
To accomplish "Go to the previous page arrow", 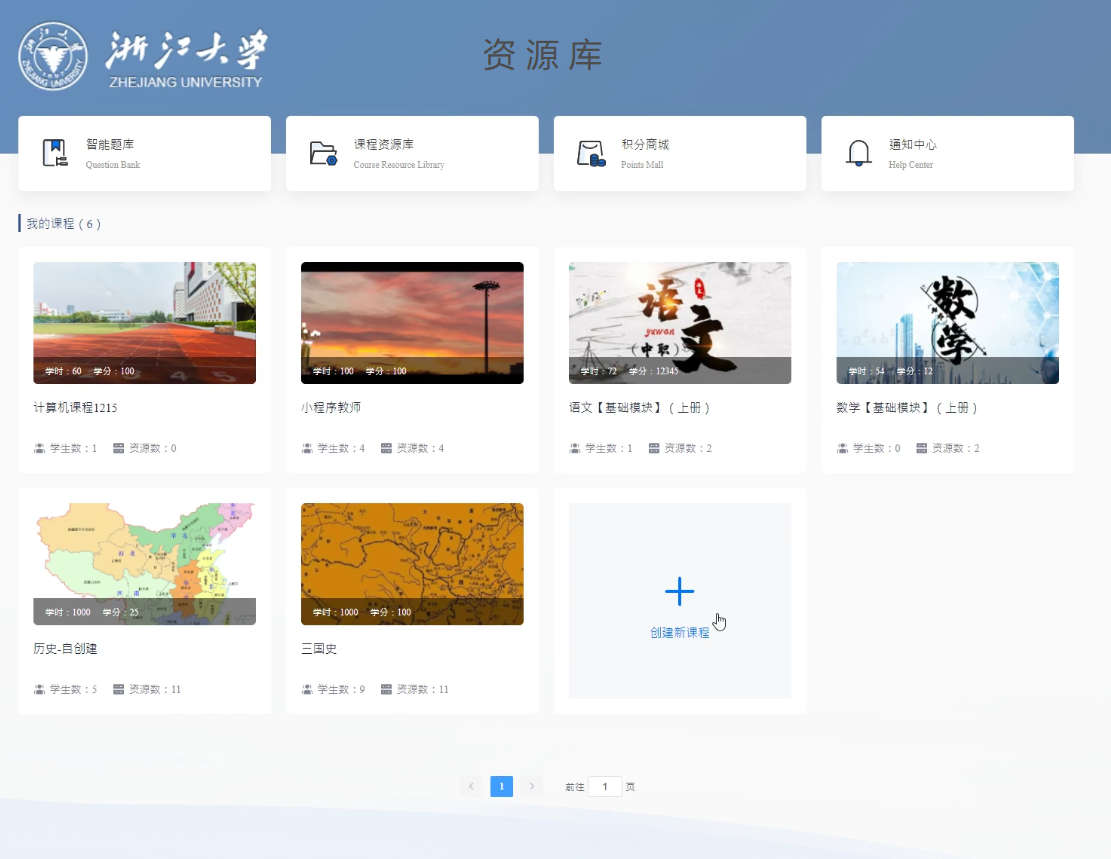I will tap(471, 786).
